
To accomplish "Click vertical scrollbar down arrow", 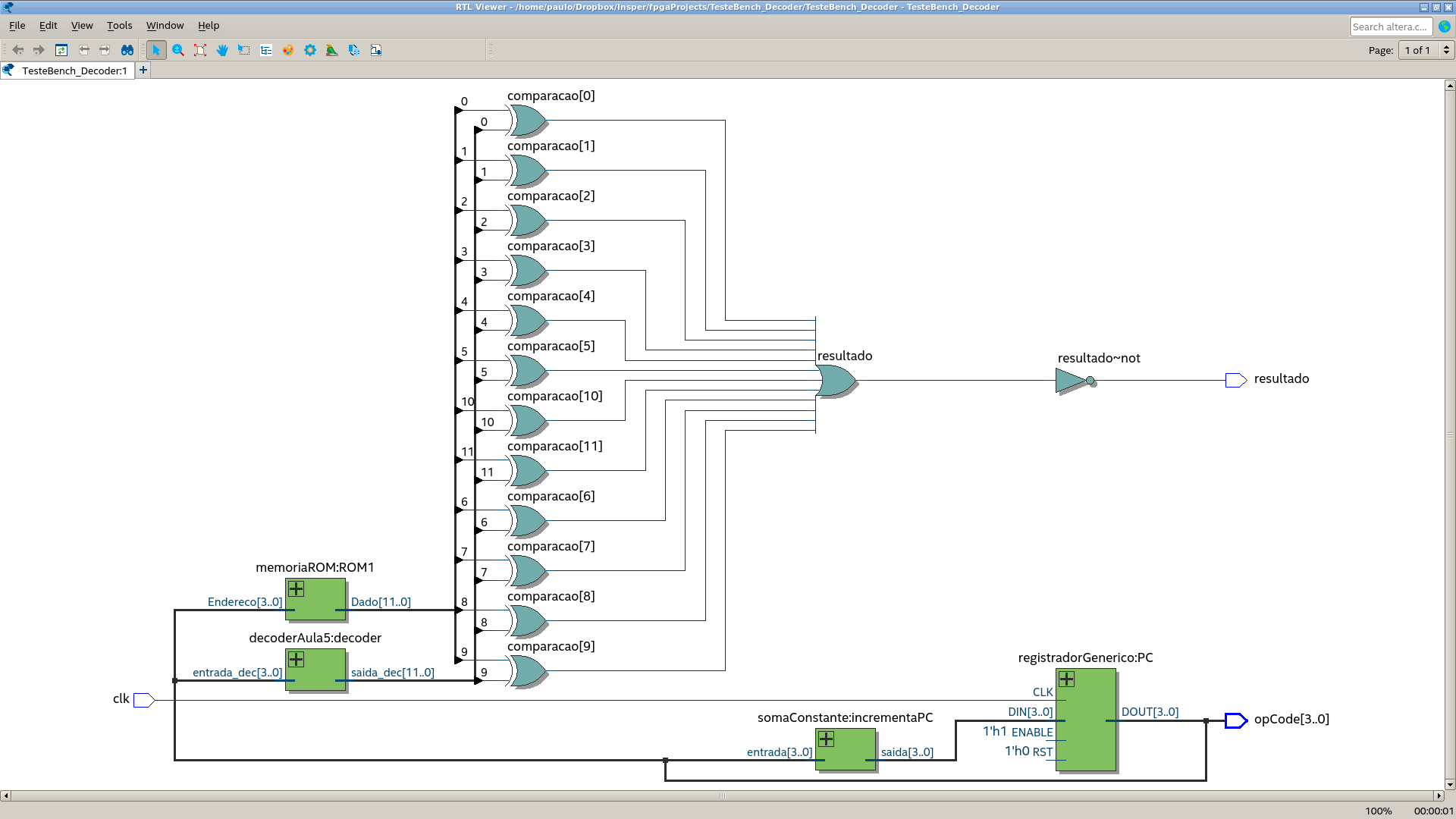I will (x=1450, y=784).
